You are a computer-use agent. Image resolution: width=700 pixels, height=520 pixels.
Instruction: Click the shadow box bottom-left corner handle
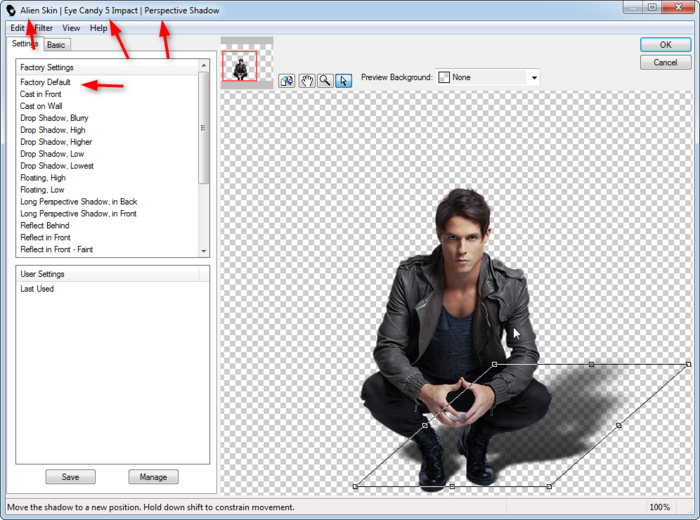(355, 487)
